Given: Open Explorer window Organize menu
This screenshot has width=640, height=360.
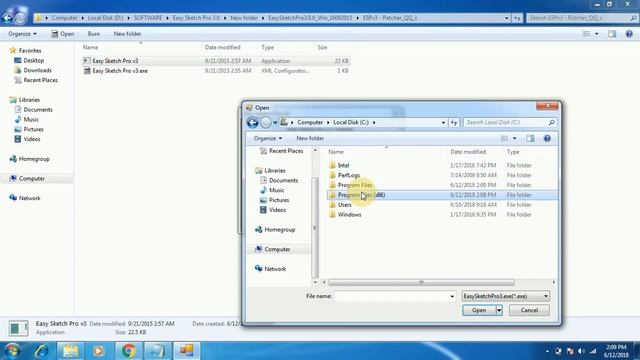Looking at the screenshot, I should [22, 34].
